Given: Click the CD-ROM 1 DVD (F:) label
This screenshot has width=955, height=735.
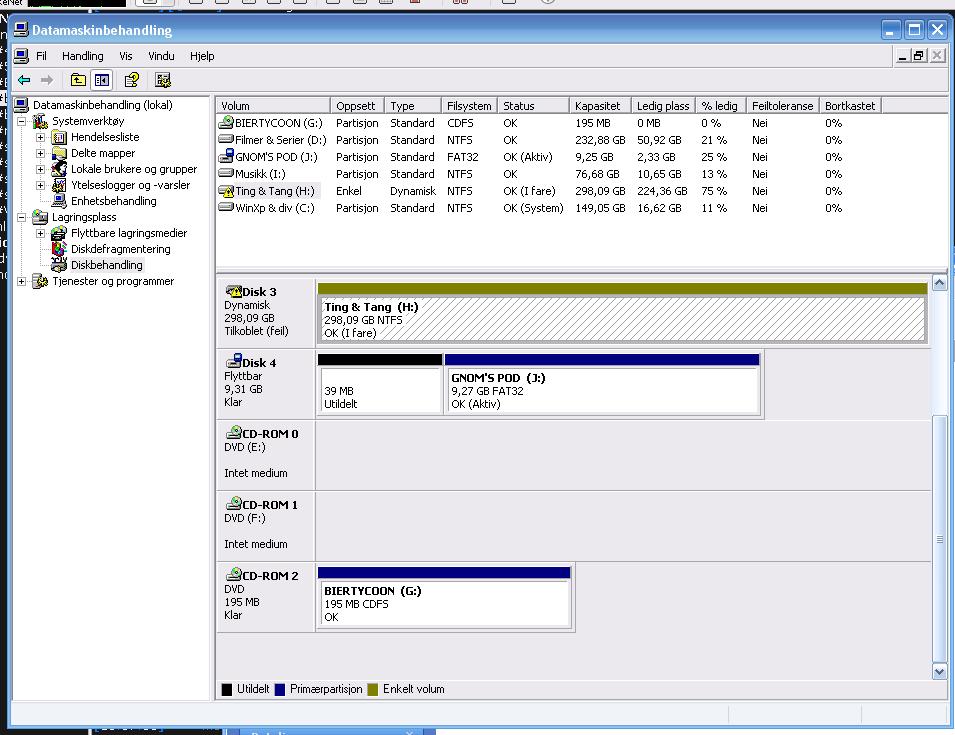Looking at the screenshot, I should click(x=245, y=518).
